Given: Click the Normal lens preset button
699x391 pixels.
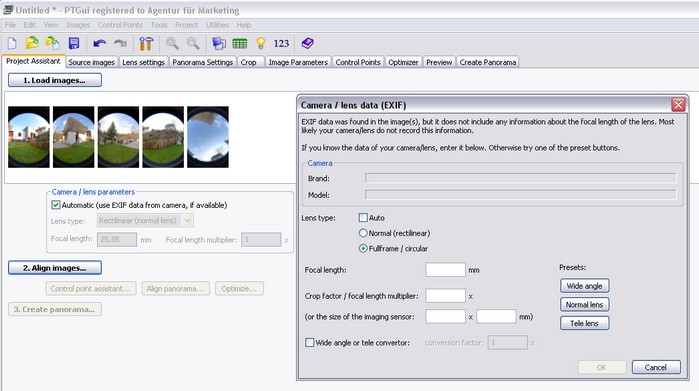Looking at the screenshot, I should click(x=584, y=305).
